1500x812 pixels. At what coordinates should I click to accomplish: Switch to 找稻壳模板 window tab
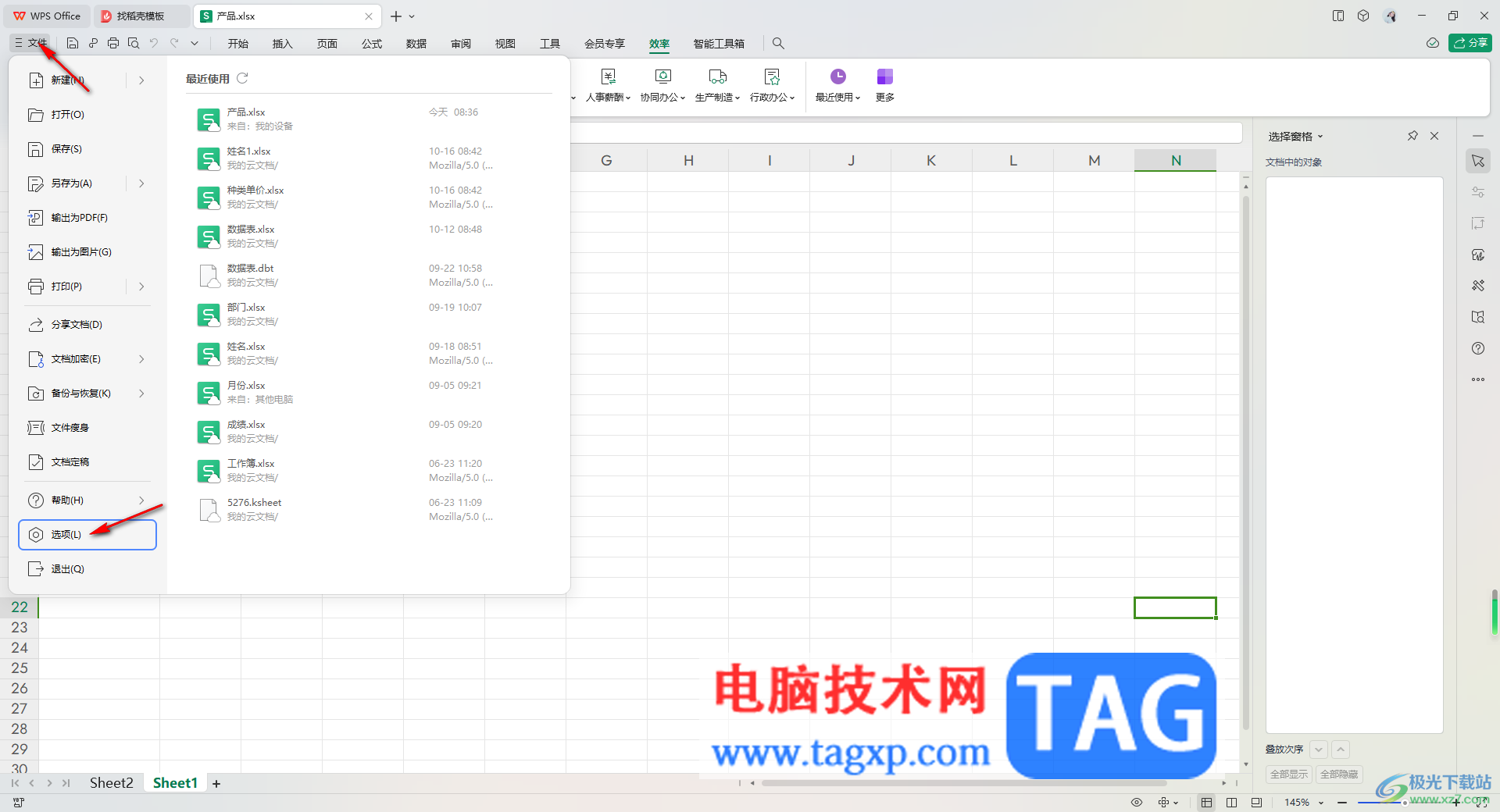coord(141,16)
